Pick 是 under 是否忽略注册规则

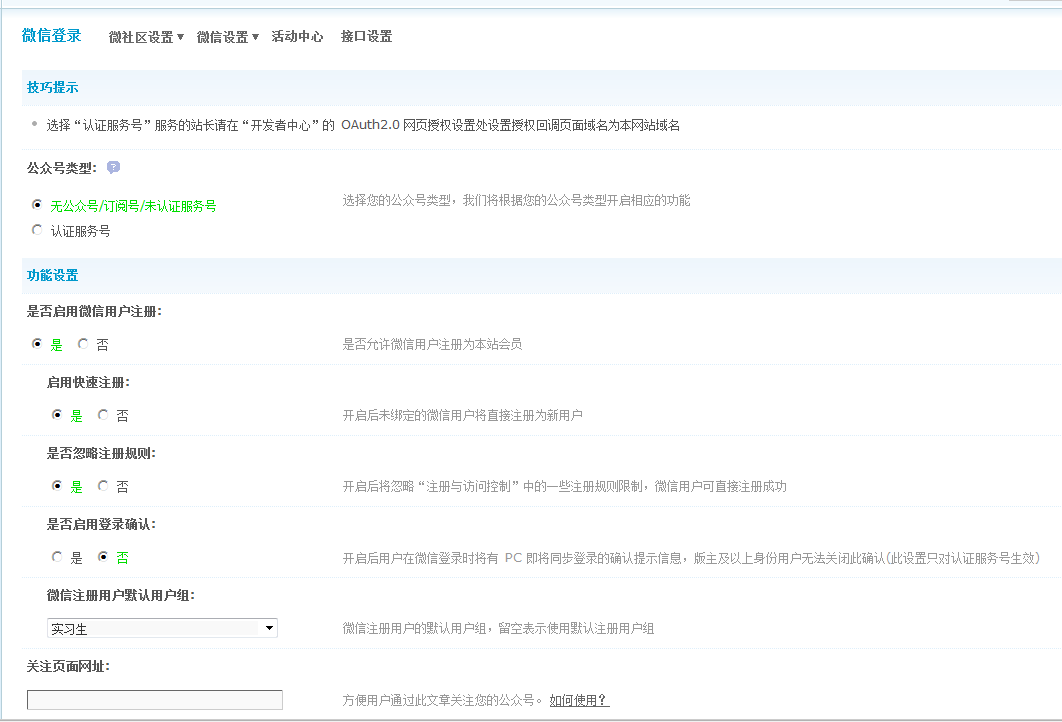pyautogui.click(x=57, y=486)
